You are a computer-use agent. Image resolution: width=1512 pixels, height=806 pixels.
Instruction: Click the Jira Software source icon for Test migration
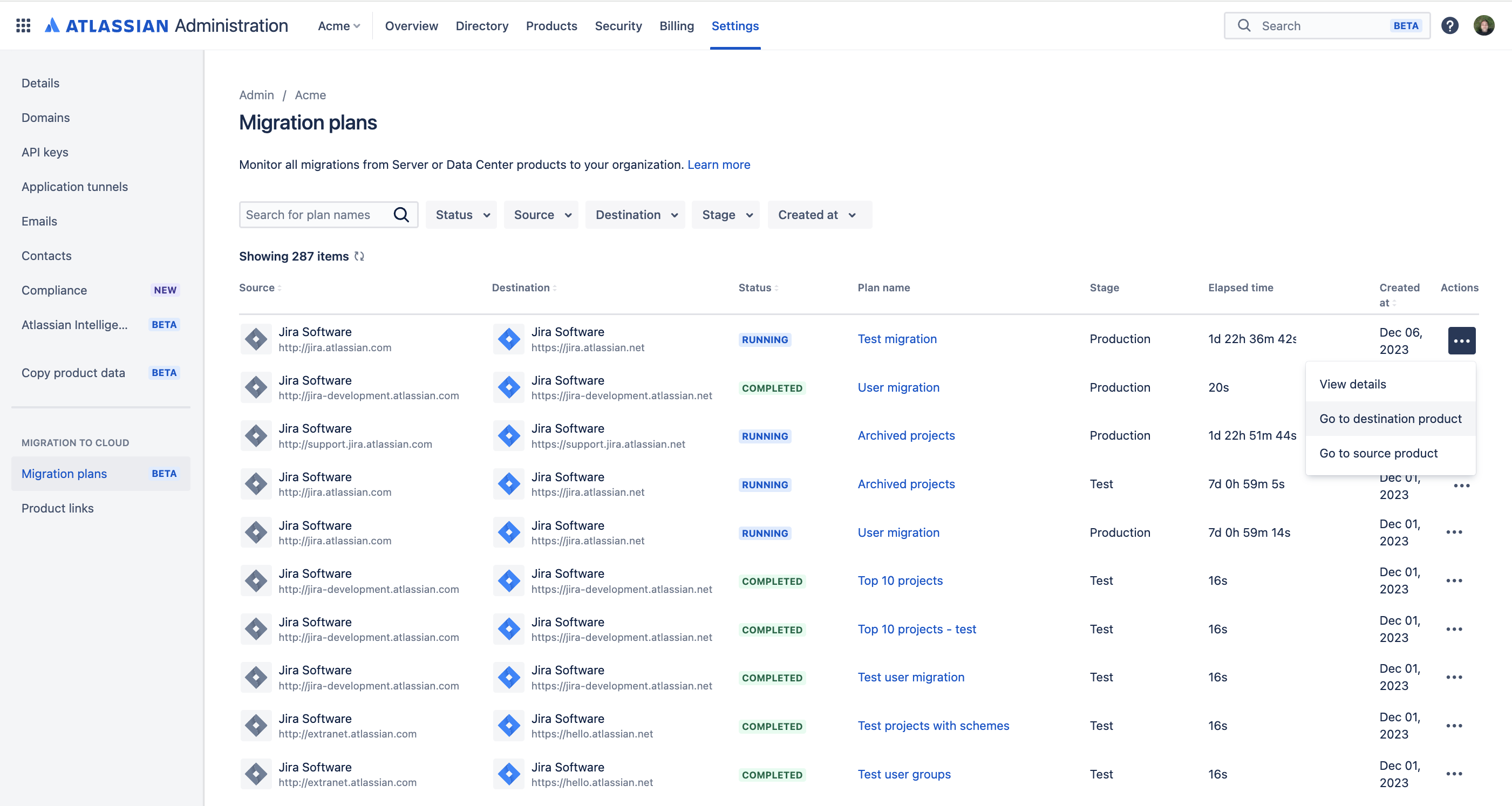pos(256,339)
